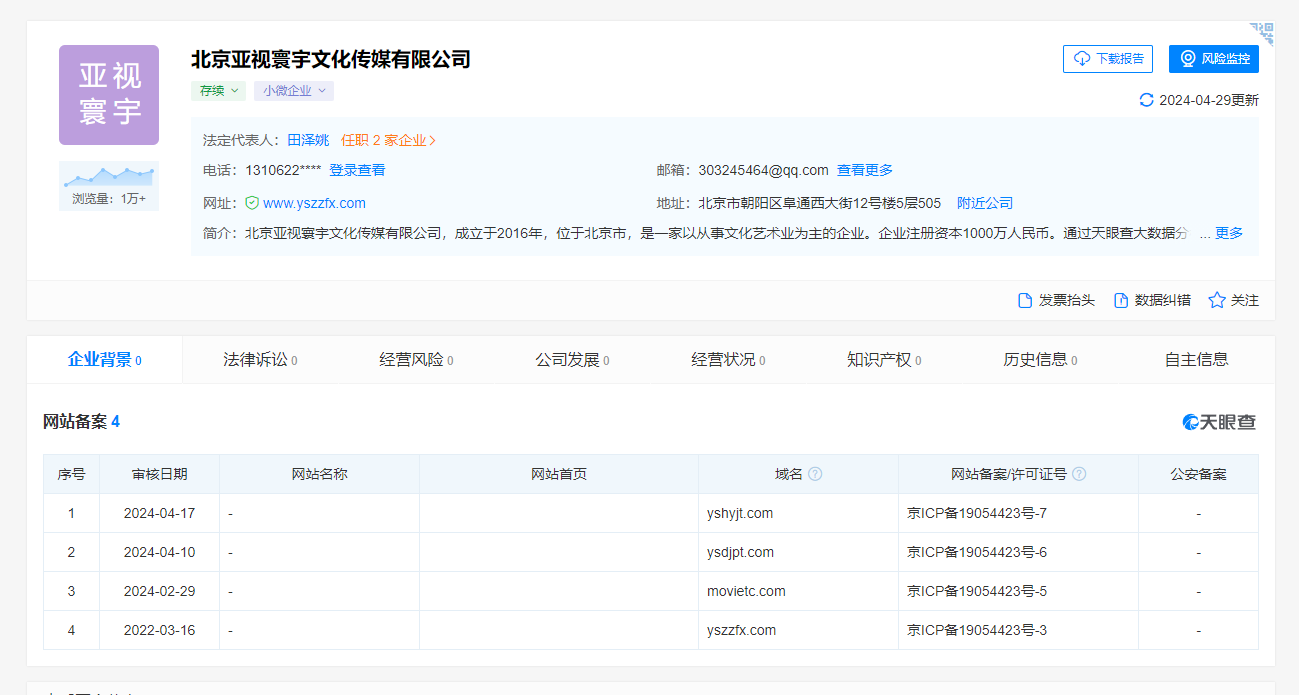Refresh the 2024-04-29 update icon
Viewport: 1299px width, 695px height.
[1146, 100]
